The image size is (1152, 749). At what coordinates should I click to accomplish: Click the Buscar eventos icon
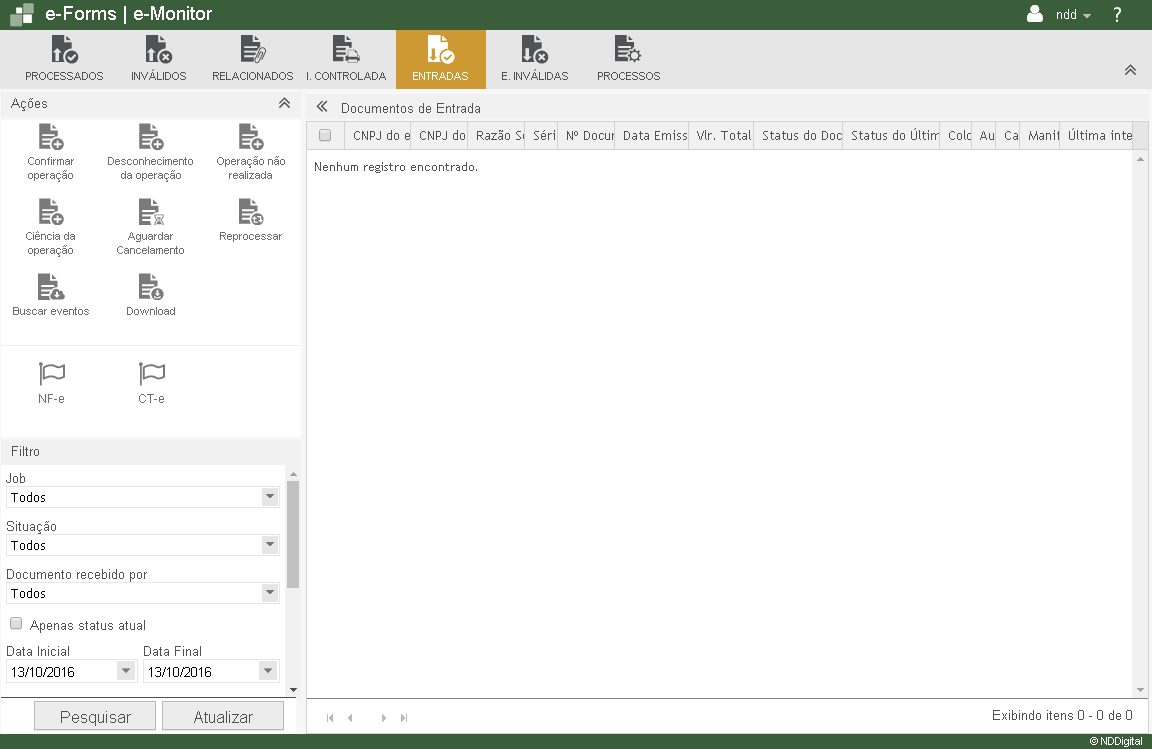point(51,288)
